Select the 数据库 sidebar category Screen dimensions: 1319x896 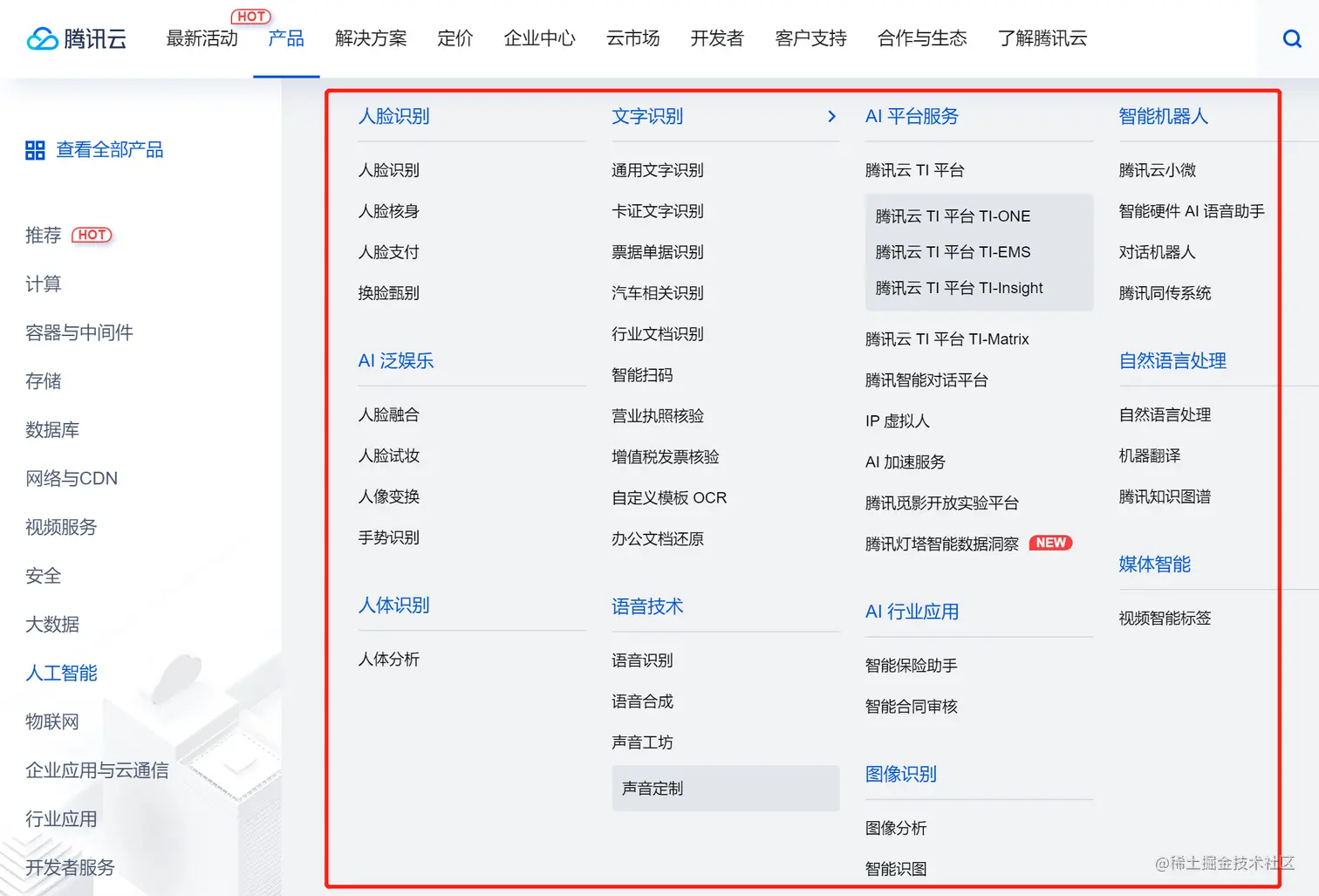[x=52, y=430]
